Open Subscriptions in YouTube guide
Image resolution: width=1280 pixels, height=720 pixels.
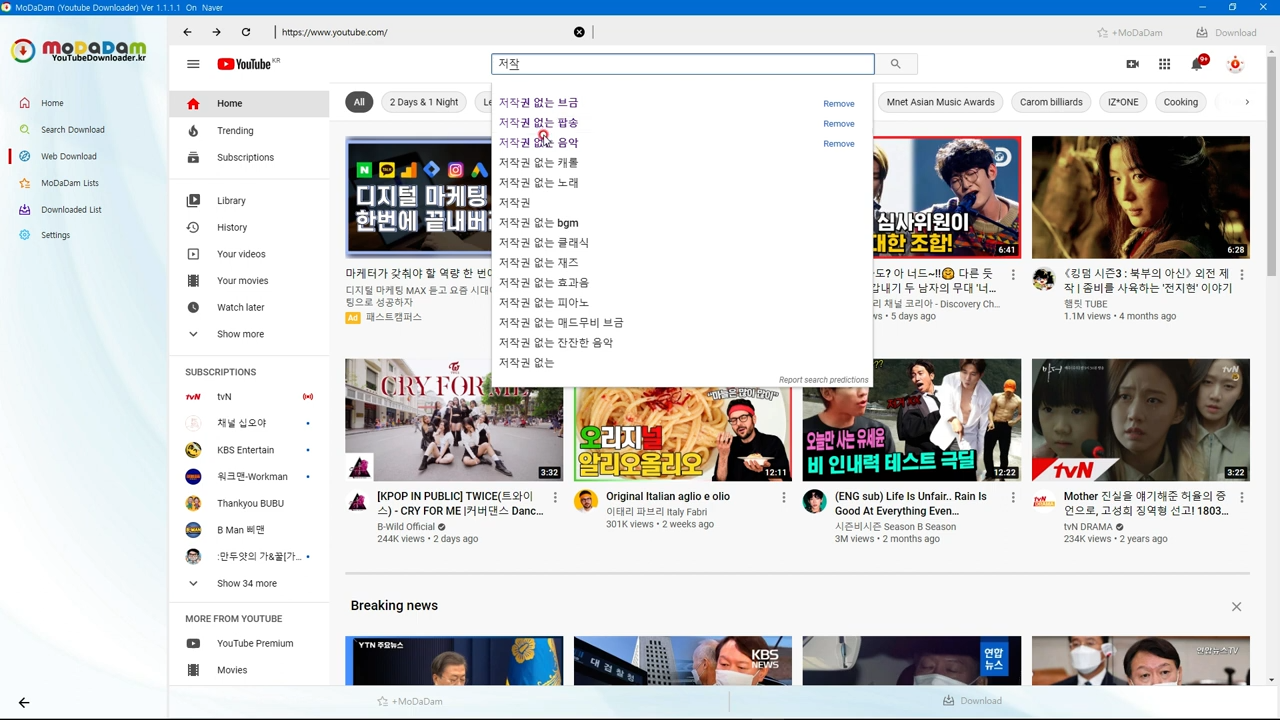pyautogui.click(x=249, y=157)
